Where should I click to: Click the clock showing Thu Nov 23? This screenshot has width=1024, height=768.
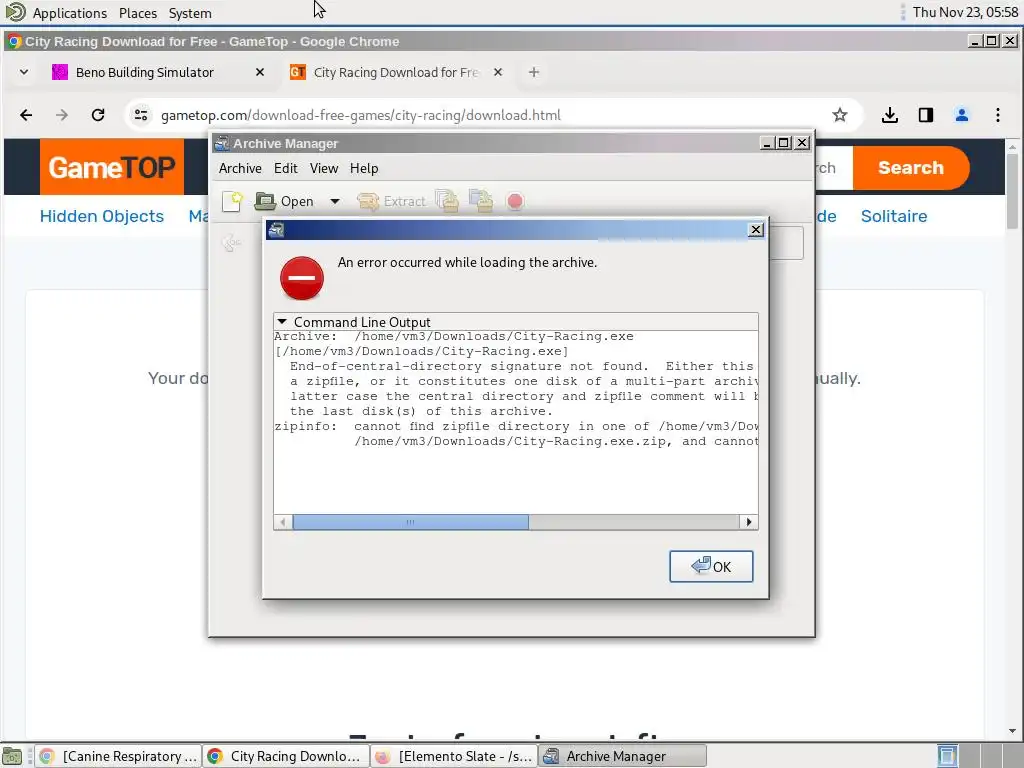pyautogui.click(x=965, y=12)
